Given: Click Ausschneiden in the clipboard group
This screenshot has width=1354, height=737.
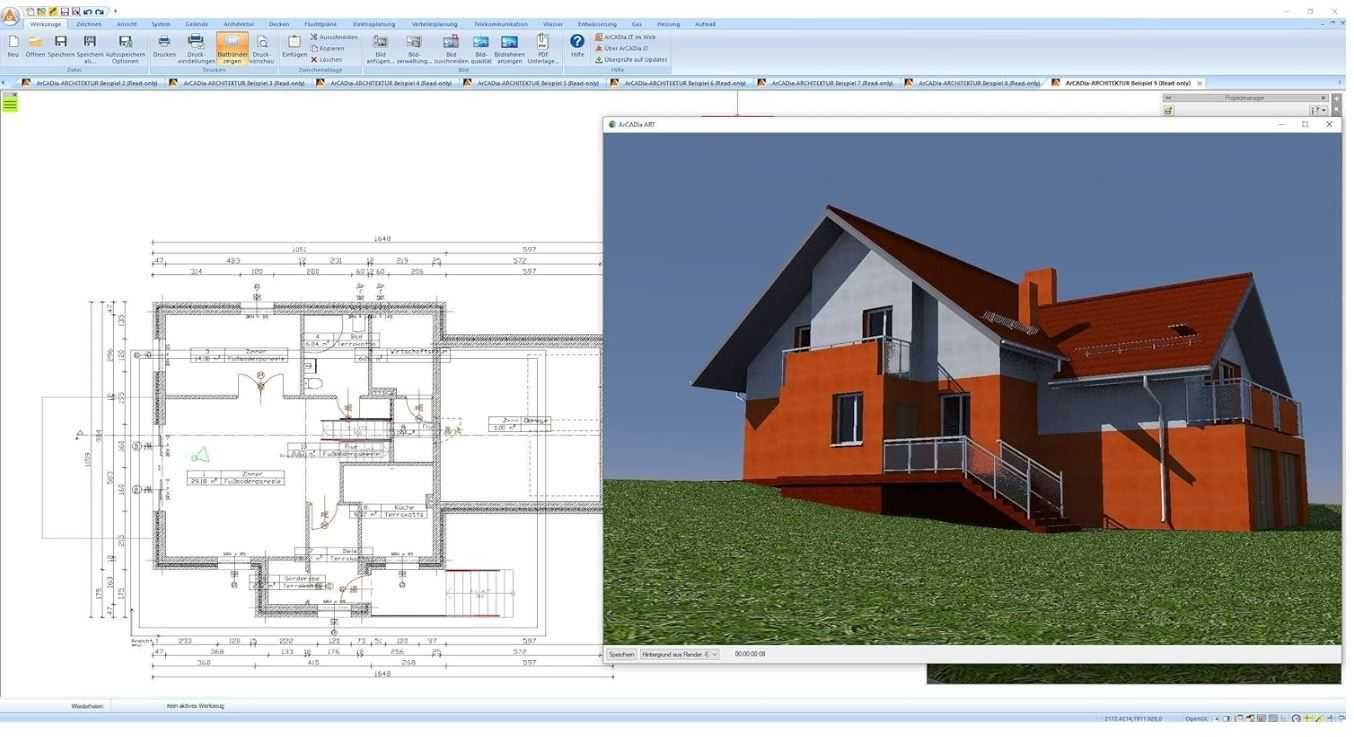Looking at the screenshot, I should point(333,37).
